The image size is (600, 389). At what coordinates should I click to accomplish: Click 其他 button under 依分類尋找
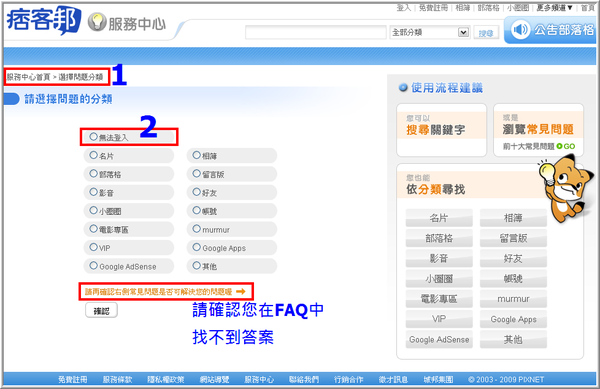(513, 339)
